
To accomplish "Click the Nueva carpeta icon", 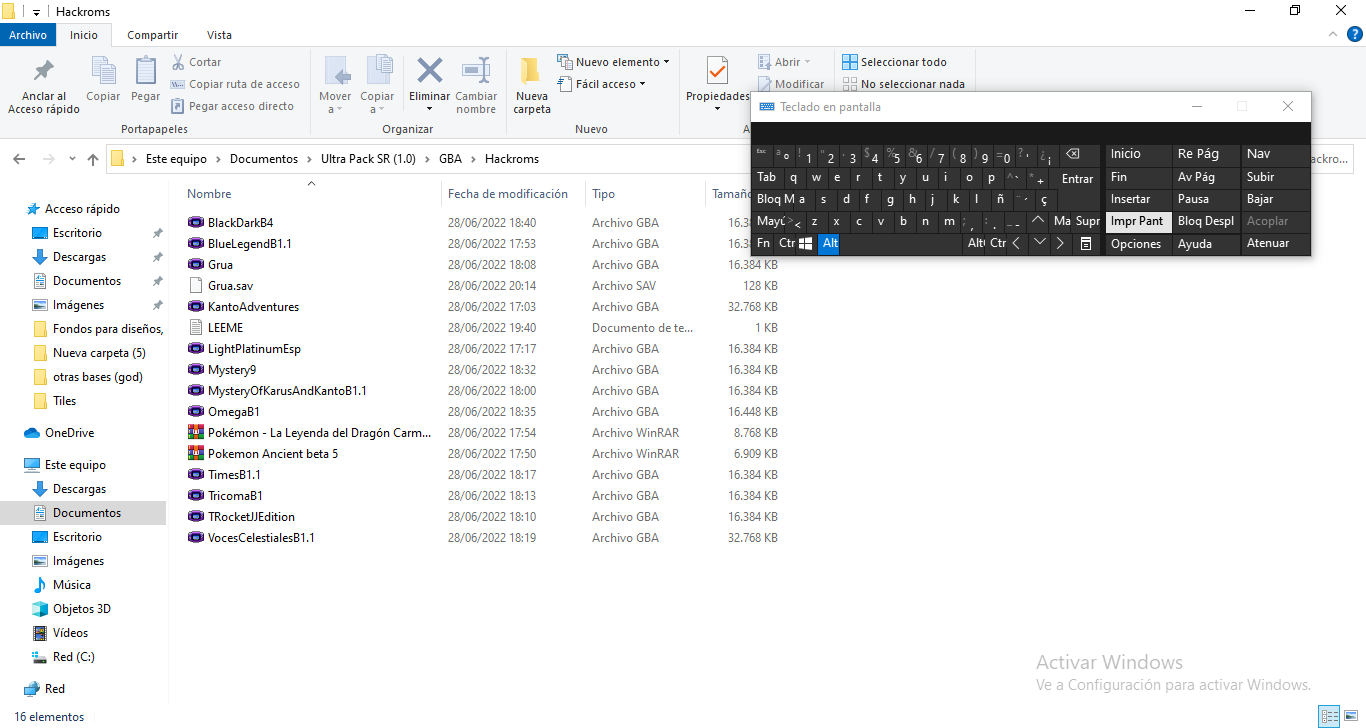I will click(531, 72).
